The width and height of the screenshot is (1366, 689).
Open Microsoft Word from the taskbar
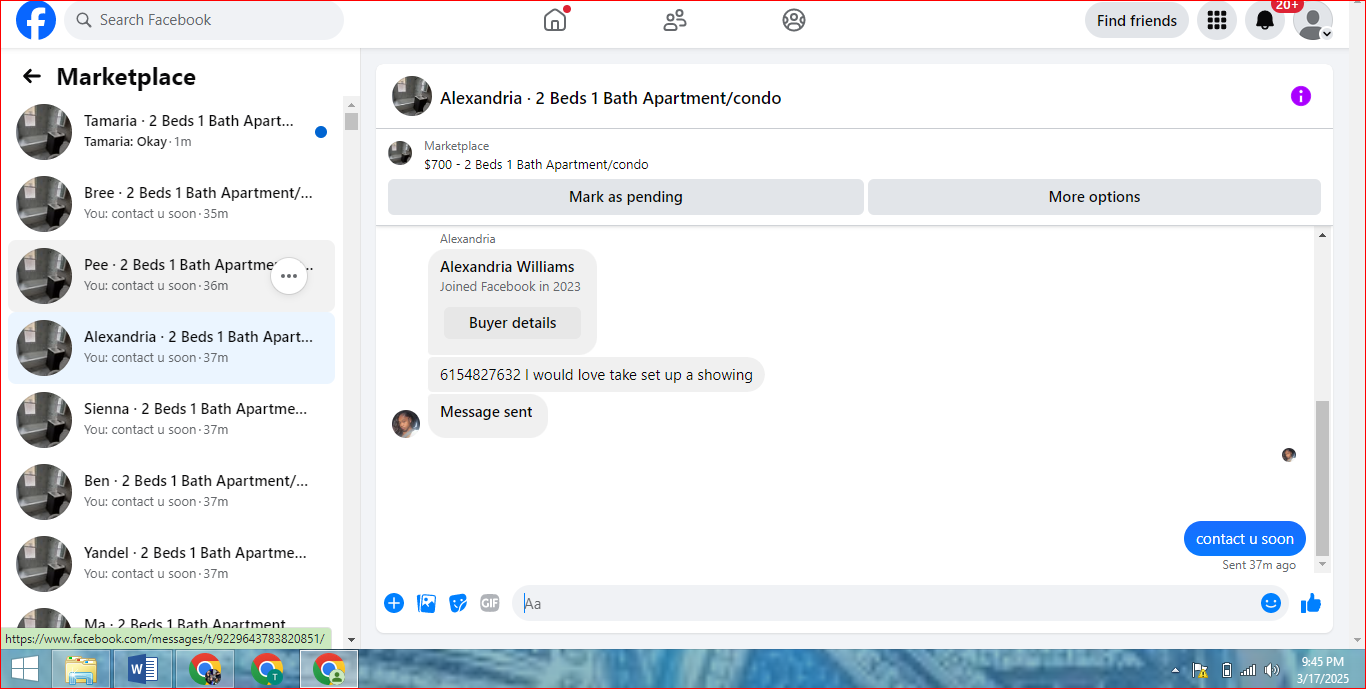click(143, 669)
